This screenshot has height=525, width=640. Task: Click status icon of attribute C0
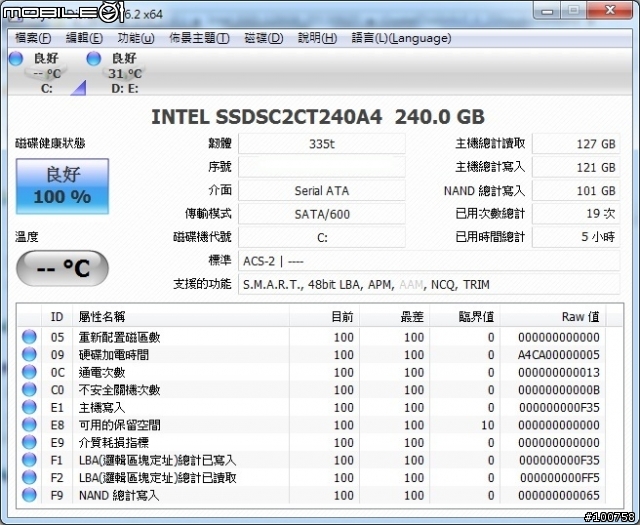(x=29, y=389)
